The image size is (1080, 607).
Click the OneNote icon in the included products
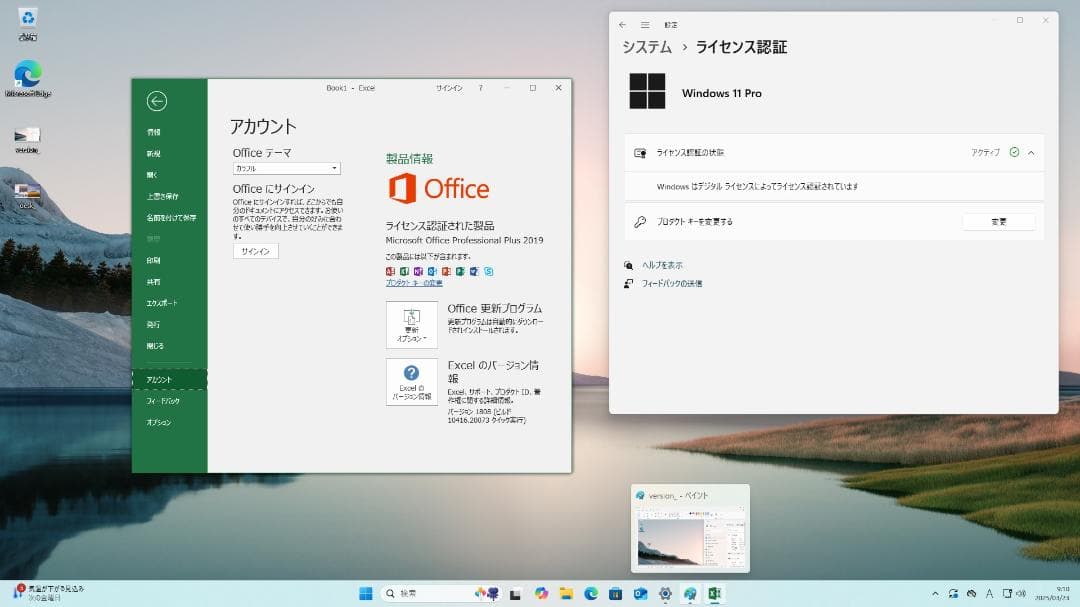pos(419,271)
